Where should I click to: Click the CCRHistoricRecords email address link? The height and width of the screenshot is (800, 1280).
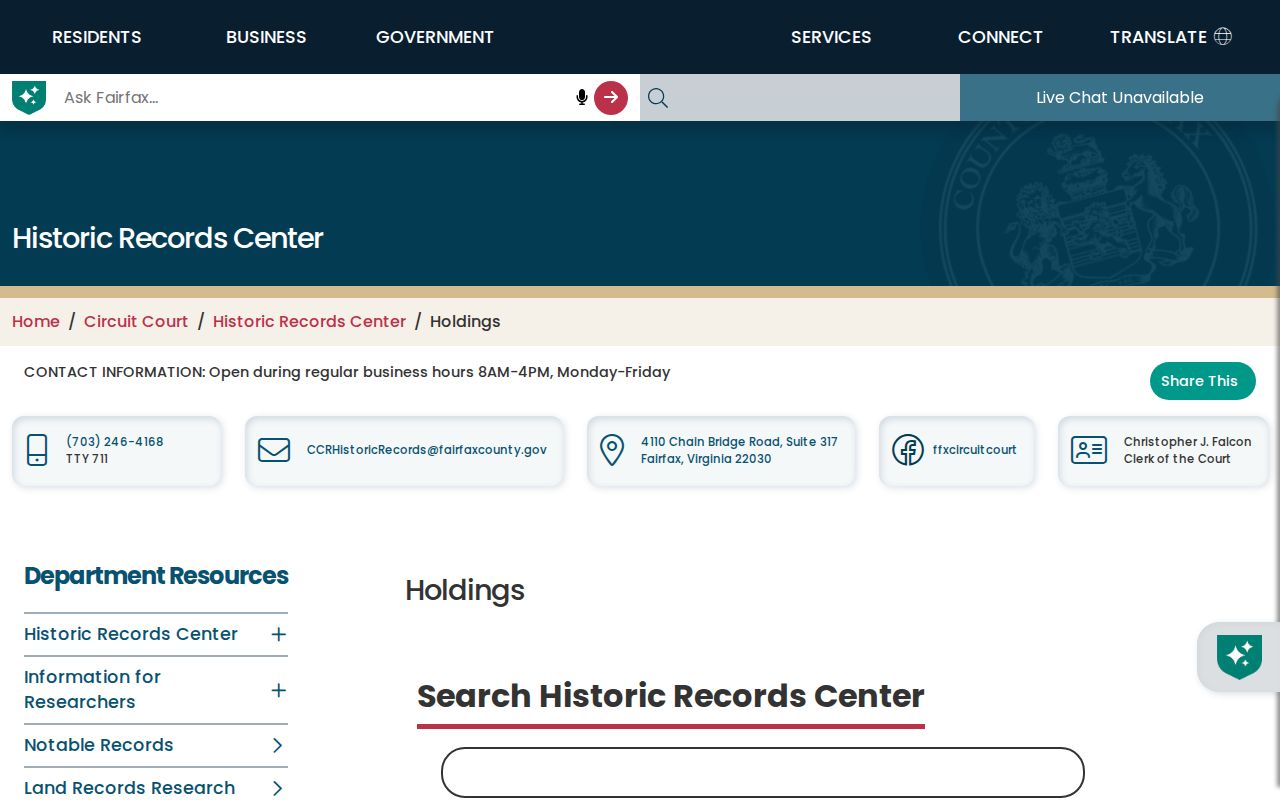pos(427,450)
